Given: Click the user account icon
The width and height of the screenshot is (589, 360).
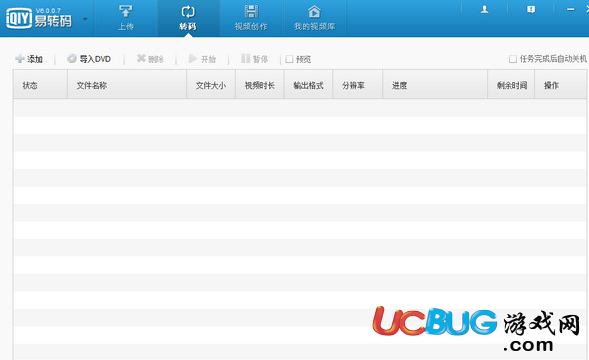Looking at the screenshot, I should [485, 10].
